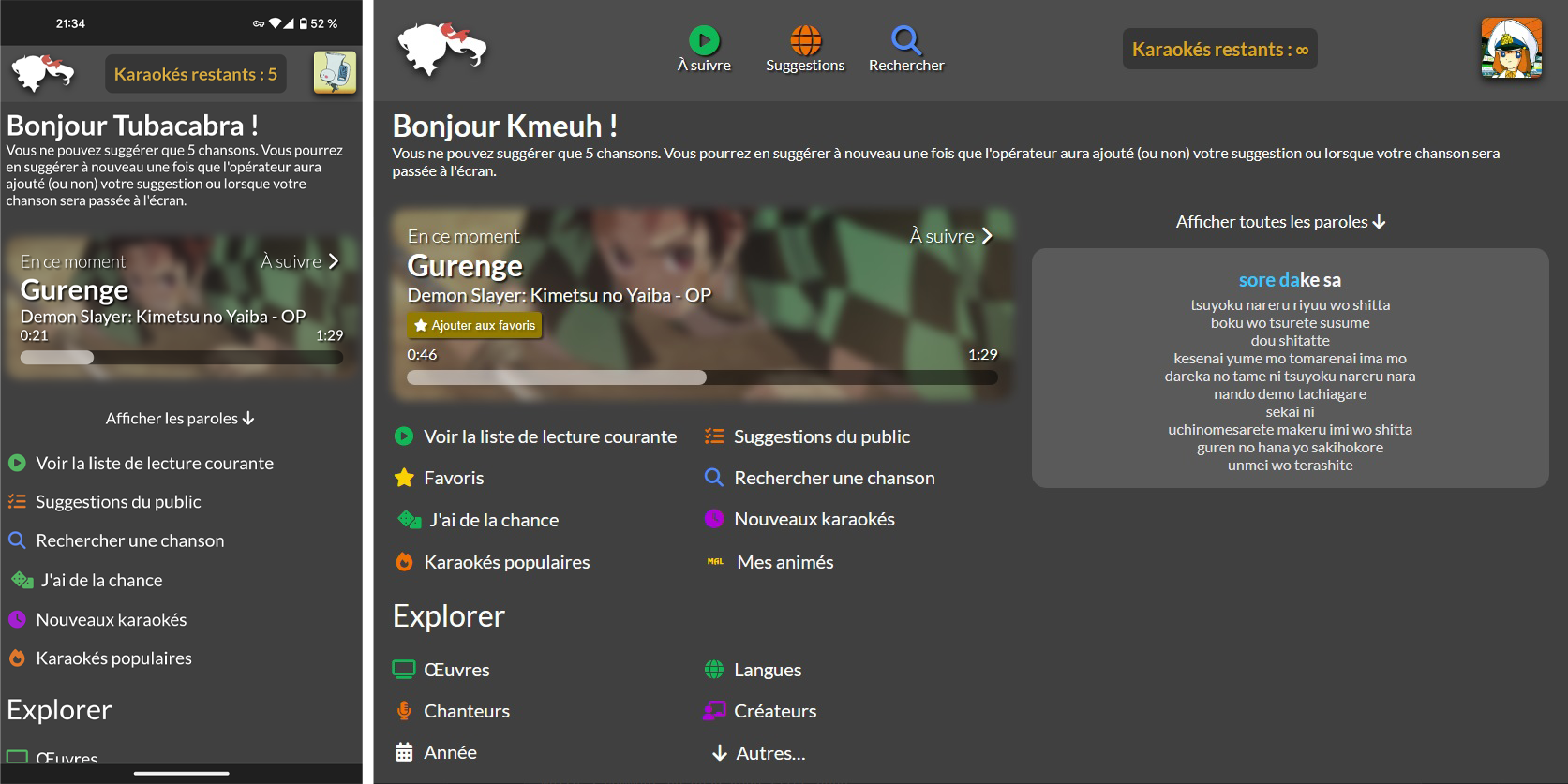Expand the Autres… explore option
The width and height of the screenshot is (1568, 784).
pyautogui.click(x=758, y=753)
